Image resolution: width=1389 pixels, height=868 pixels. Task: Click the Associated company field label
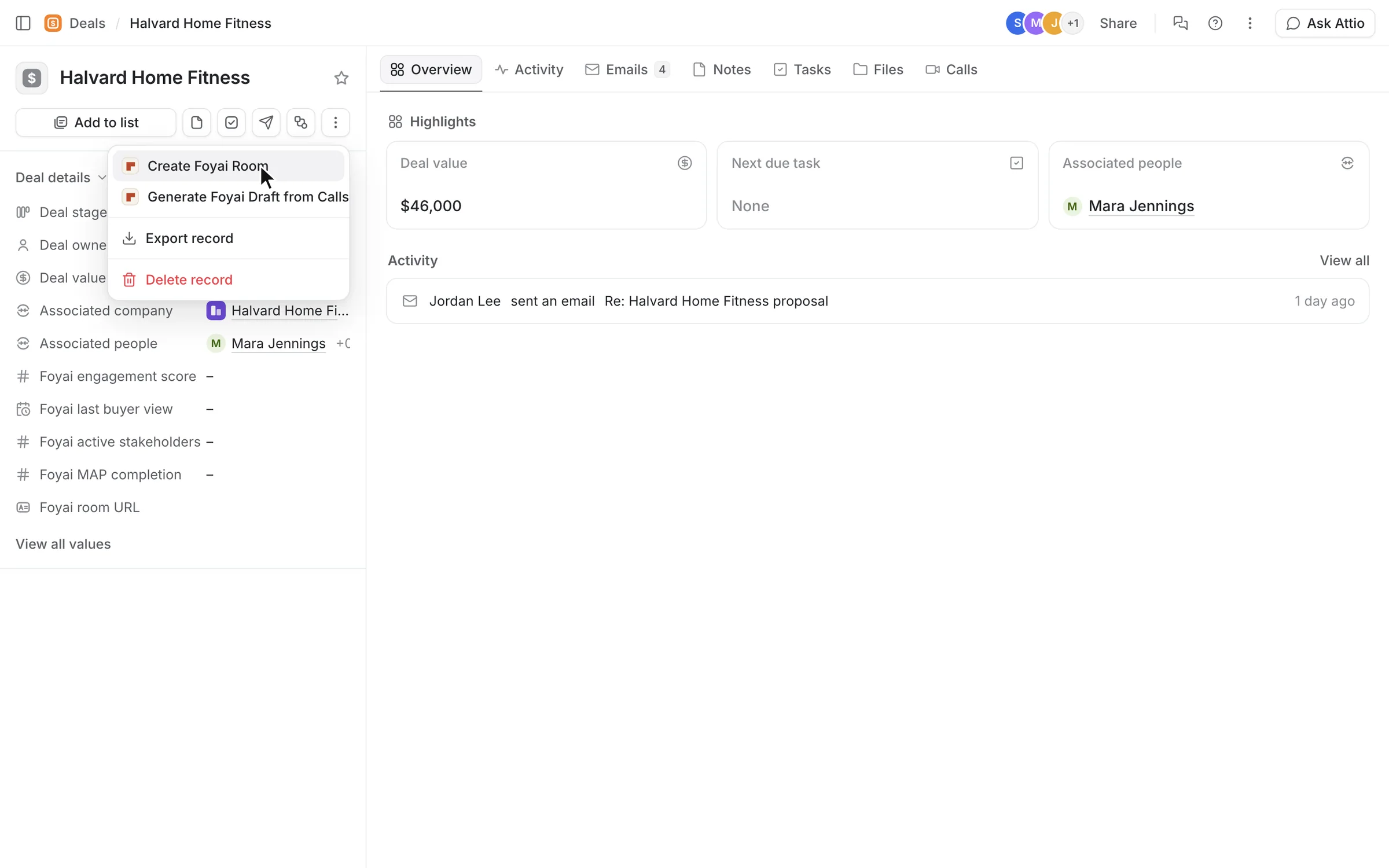[x=106, y=311]
